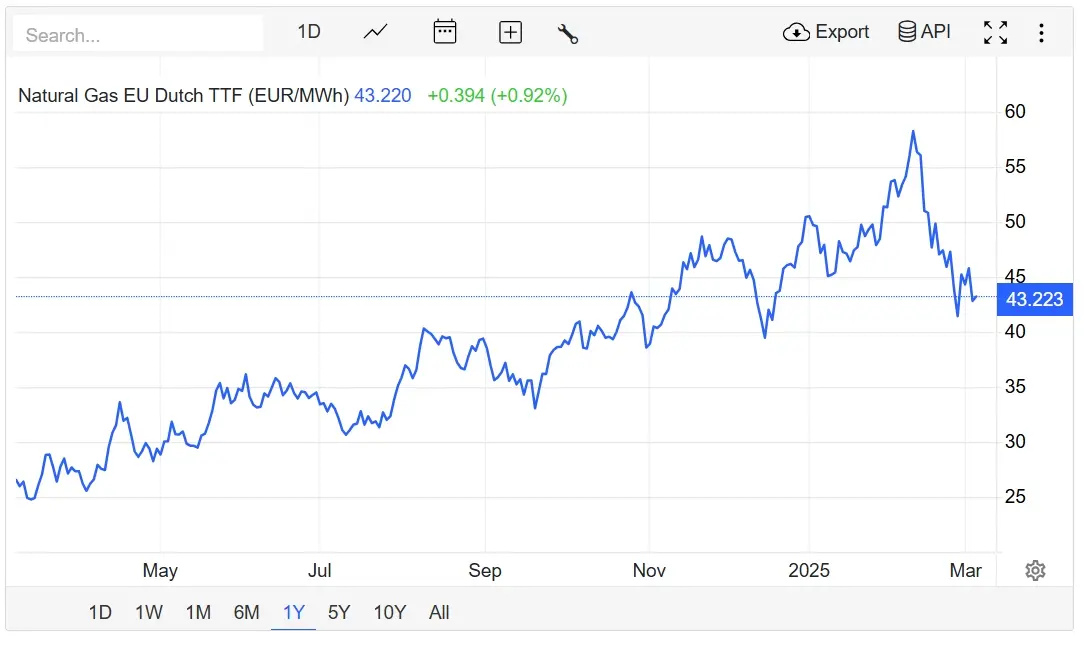Image resolution: width=1084 pixels, height=648 pixels.
Task: Open the 1D interval dropdown in toolbar
Action: 309,32
